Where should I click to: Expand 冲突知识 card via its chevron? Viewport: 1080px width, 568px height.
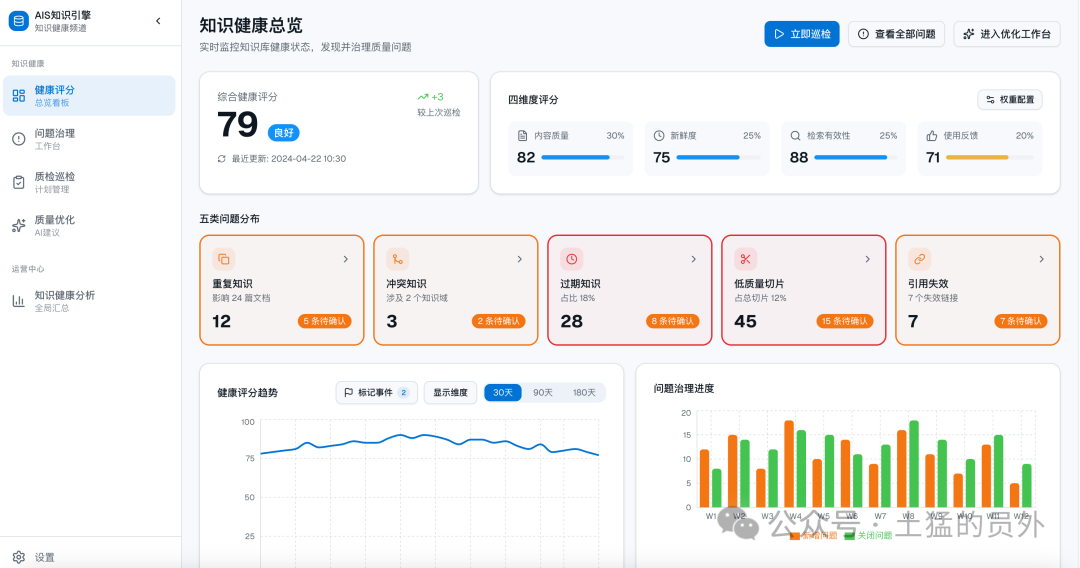[x=520, y=260]
